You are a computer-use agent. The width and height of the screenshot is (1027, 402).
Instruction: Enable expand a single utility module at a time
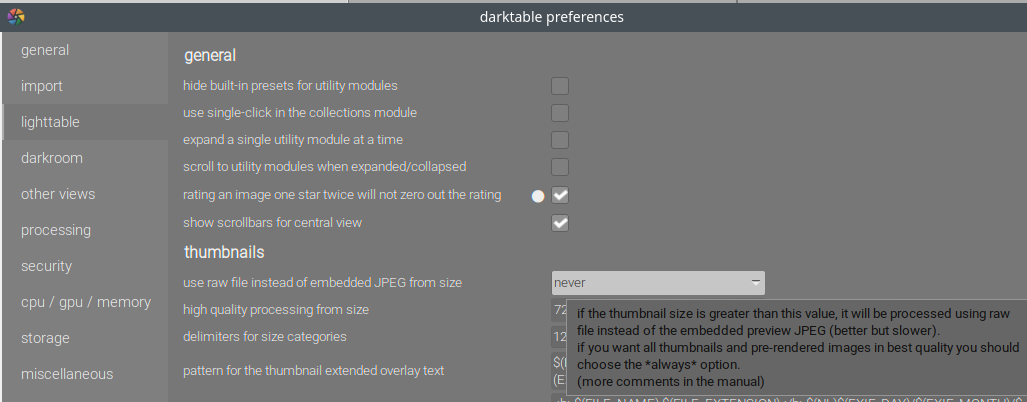560,140
